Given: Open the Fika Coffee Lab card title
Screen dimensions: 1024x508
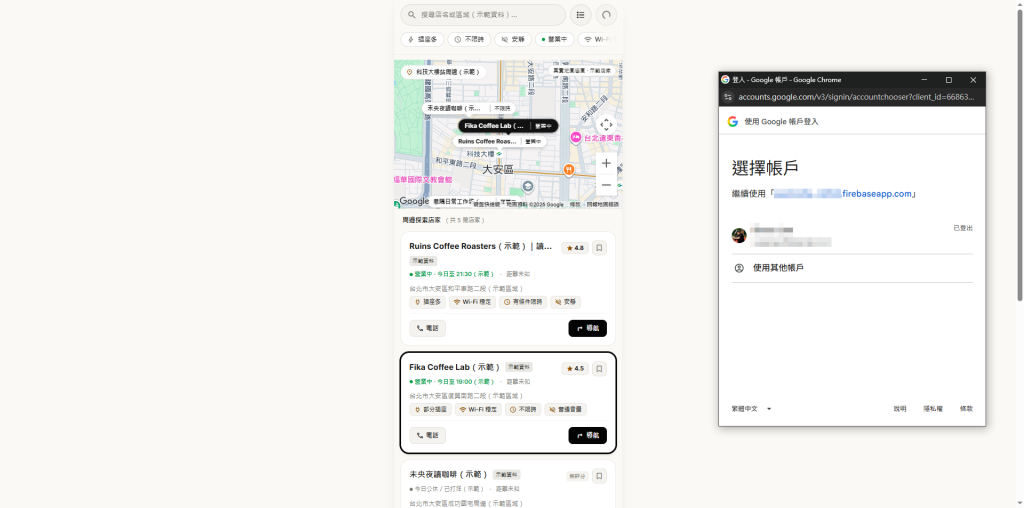Looking at the screenshot, I should (455, 367).
